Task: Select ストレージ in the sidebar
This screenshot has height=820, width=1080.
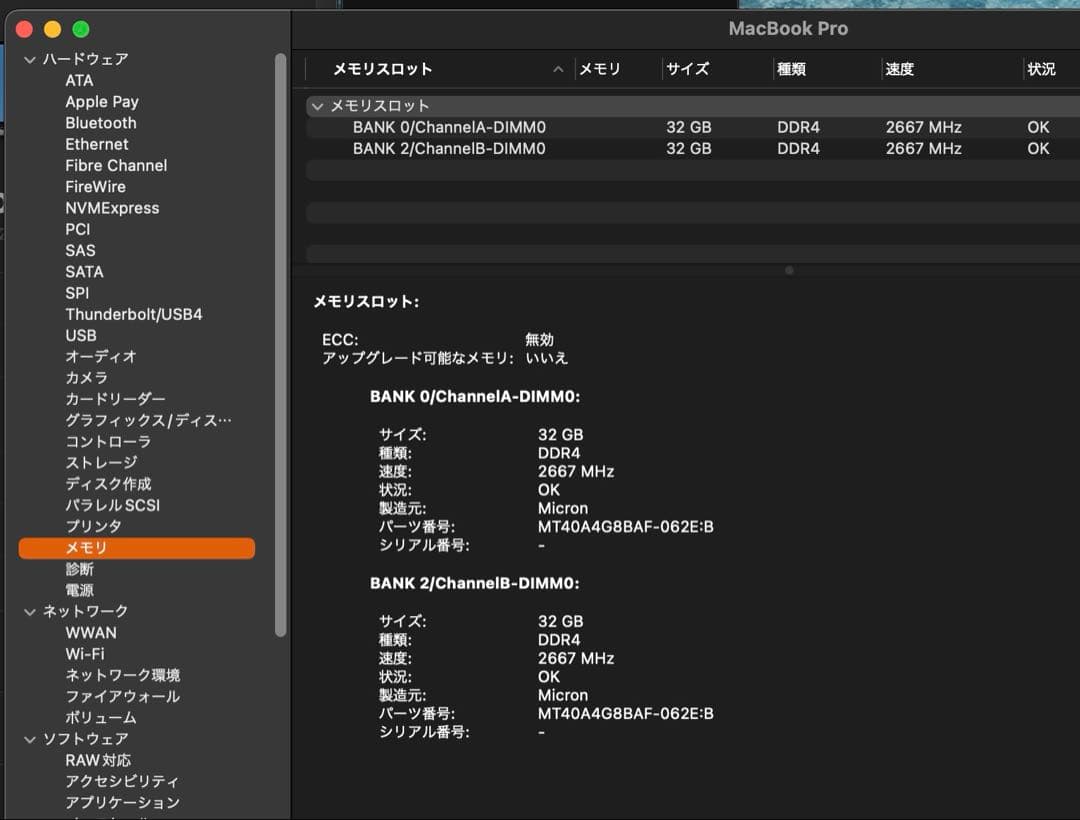Action: click(x=103, y=462)
